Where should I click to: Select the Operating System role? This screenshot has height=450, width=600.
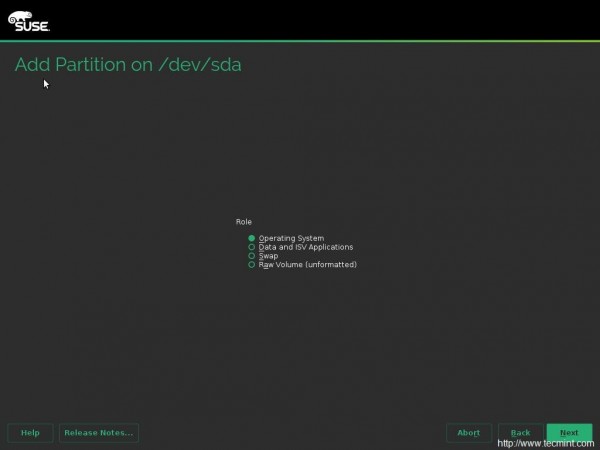coord(286,238)
